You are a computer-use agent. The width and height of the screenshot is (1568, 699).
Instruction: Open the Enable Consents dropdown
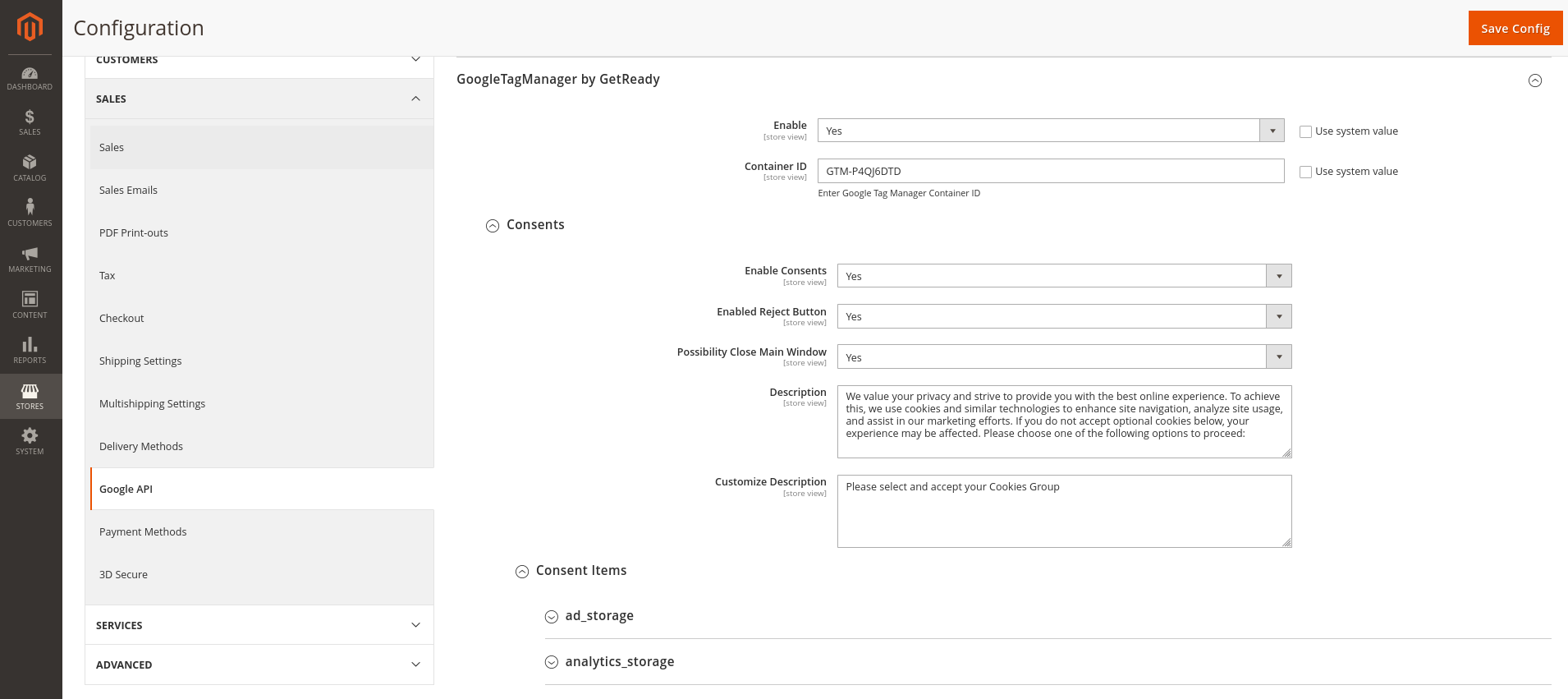click(x=1064, y=276)
